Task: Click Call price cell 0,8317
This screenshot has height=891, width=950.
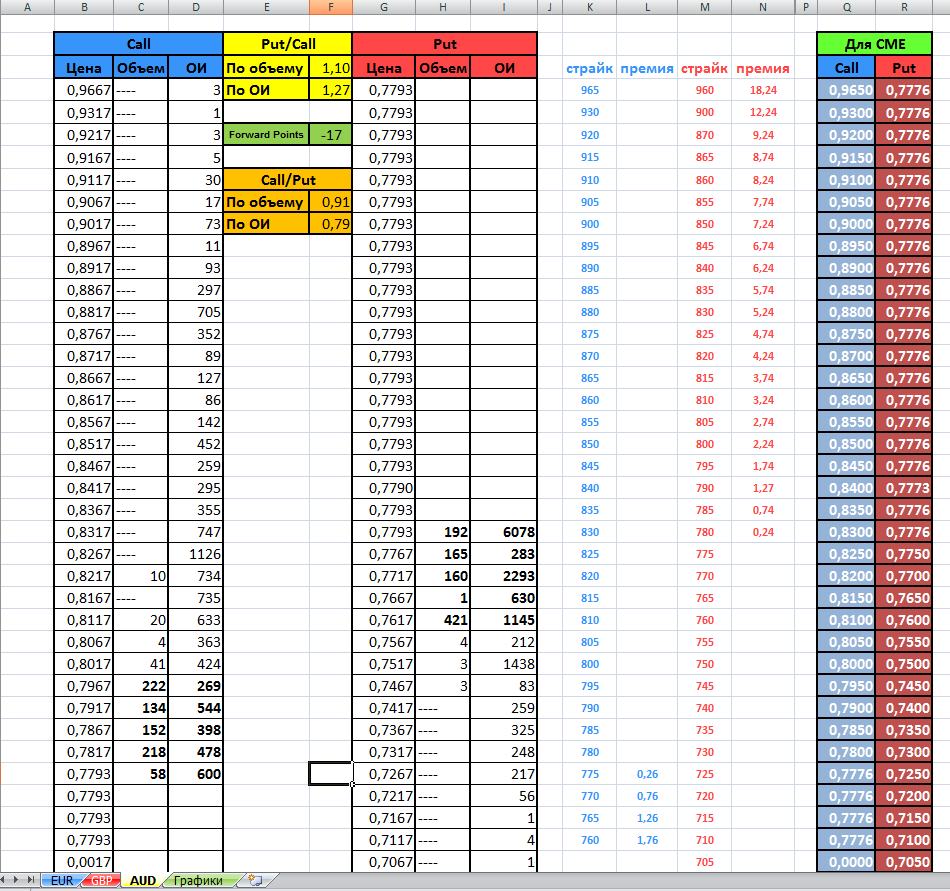Action: pos(84,532)
